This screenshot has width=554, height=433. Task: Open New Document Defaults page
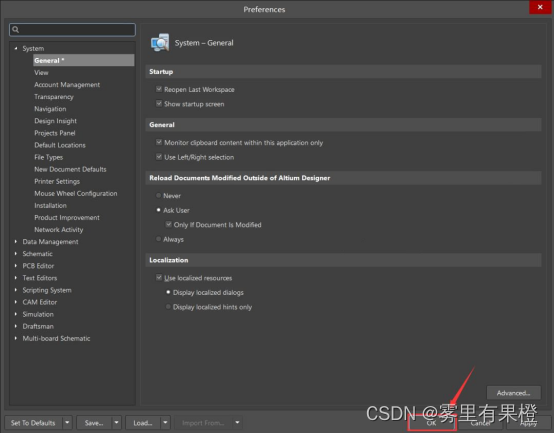70,169
